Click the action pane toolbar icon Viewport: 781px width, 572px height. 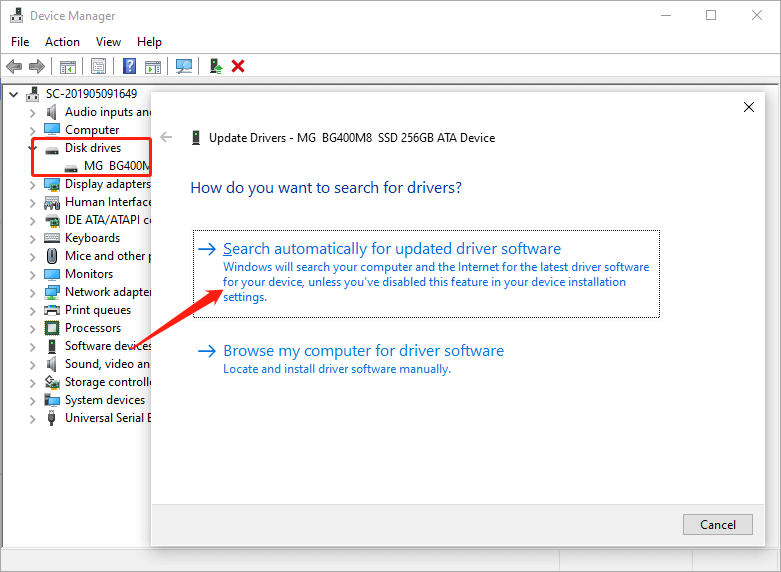coord(153,66)
